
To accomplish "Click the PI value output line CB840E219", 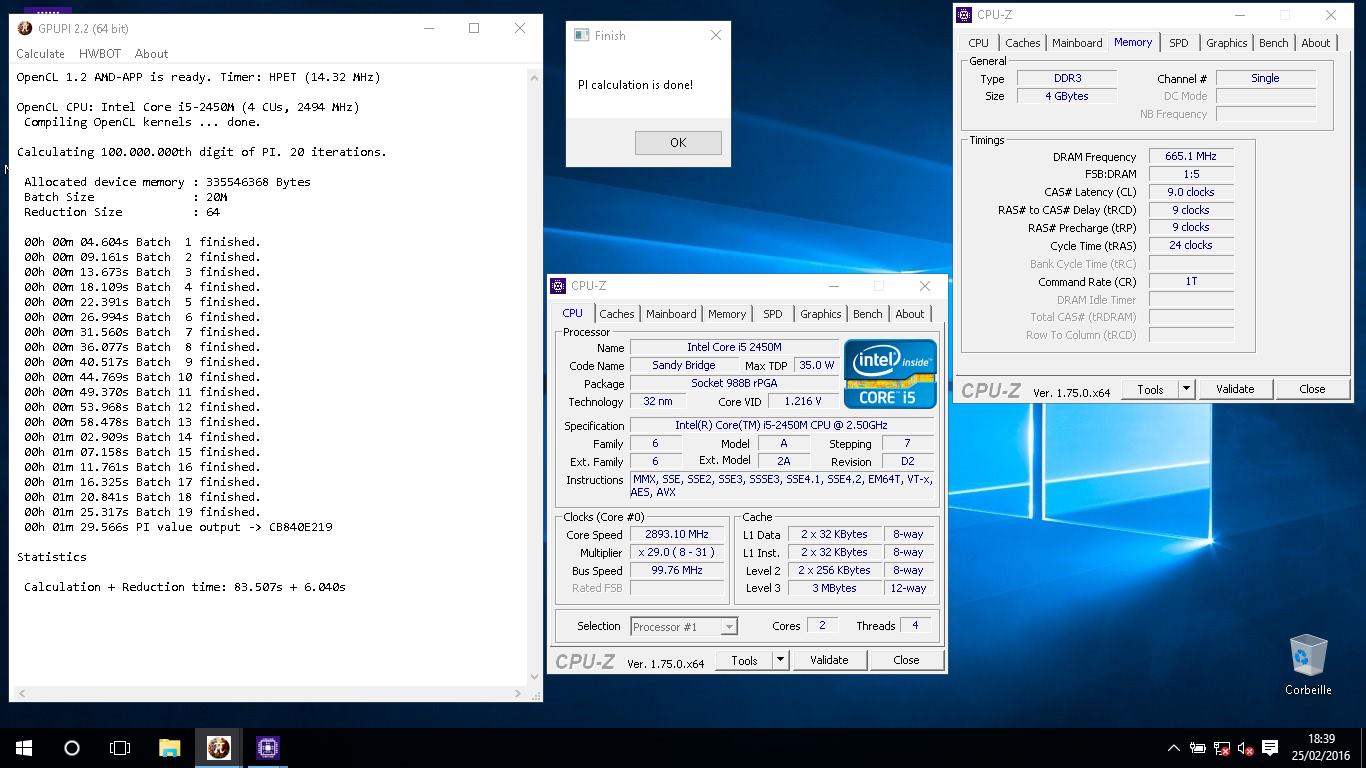I will [x=178, y=527].
